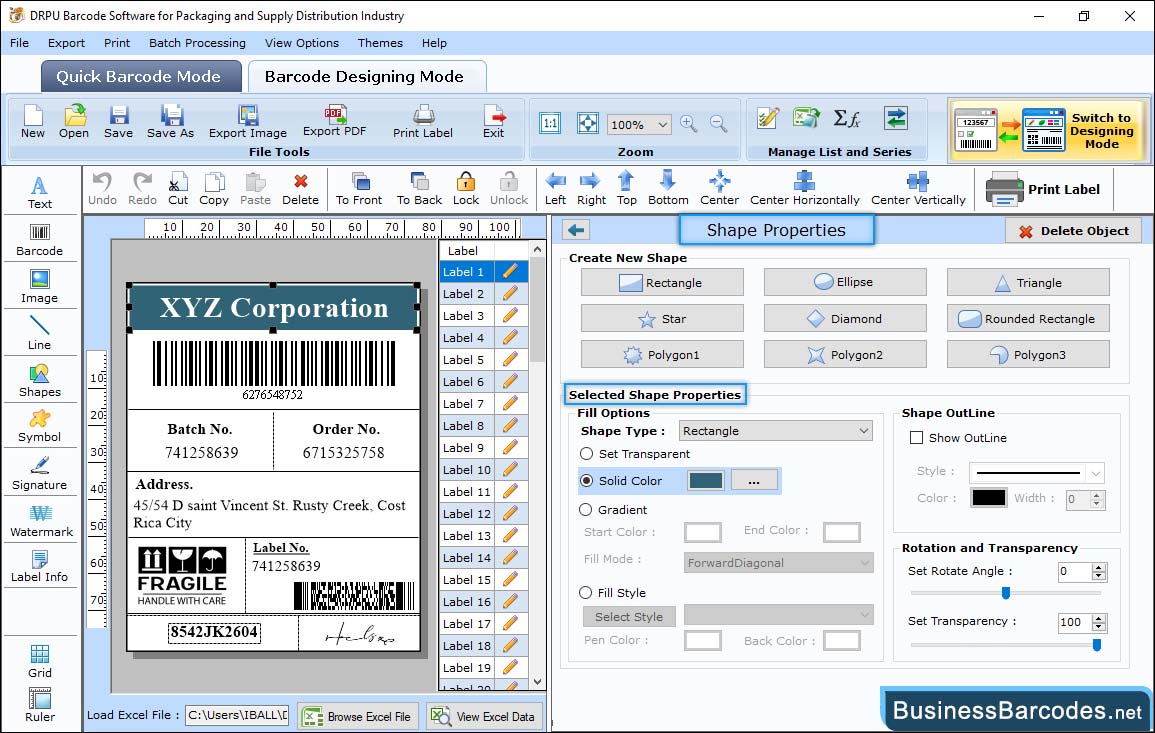The image size is (1155, 733).
Task: Toggle the Grid display
Action: pos(40,661)
